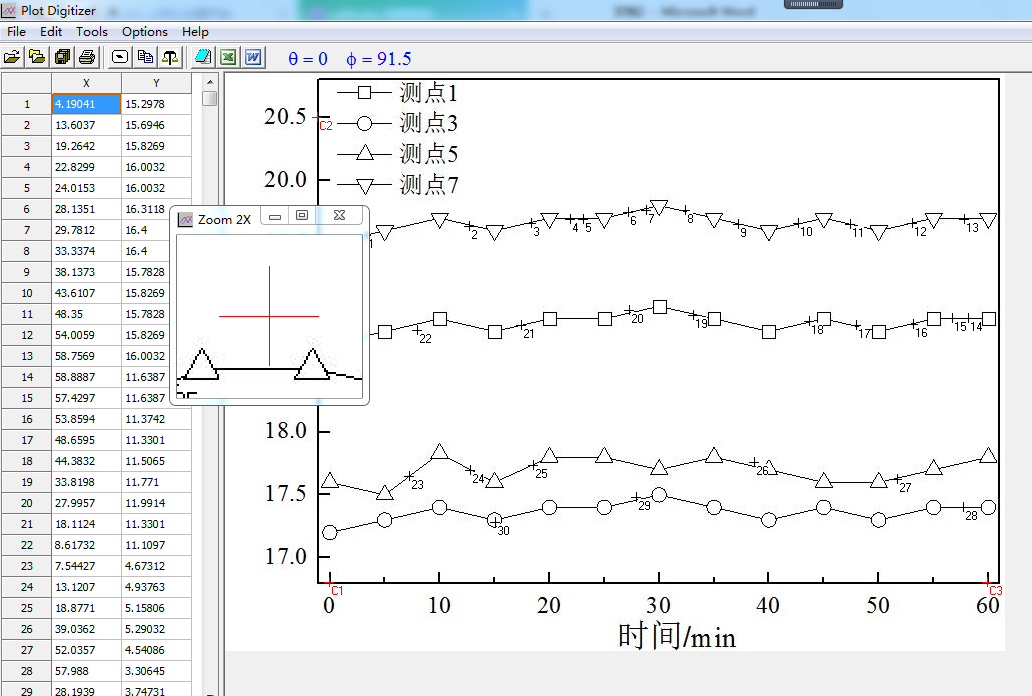Click the Print toolbar icon
Viewport: 1032px width, 696px height.
(x=87, y=57)
